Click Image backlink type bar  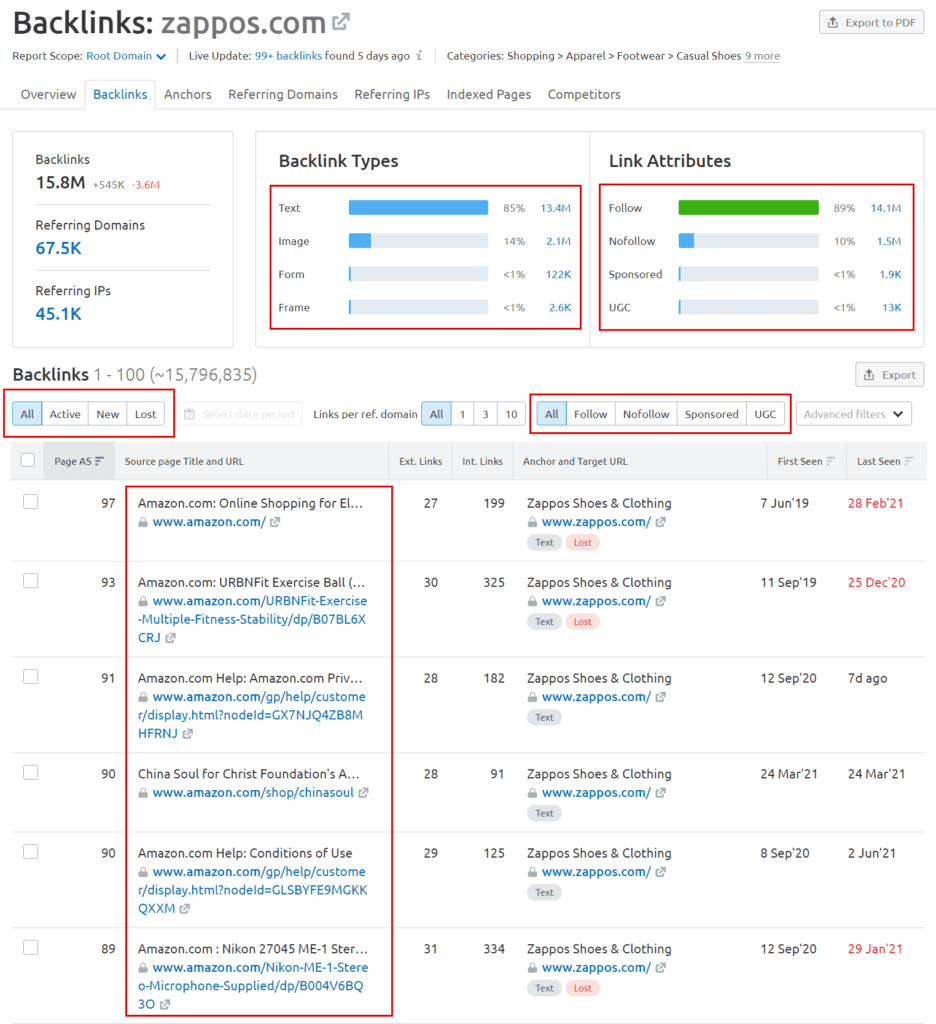pos(418,241)
